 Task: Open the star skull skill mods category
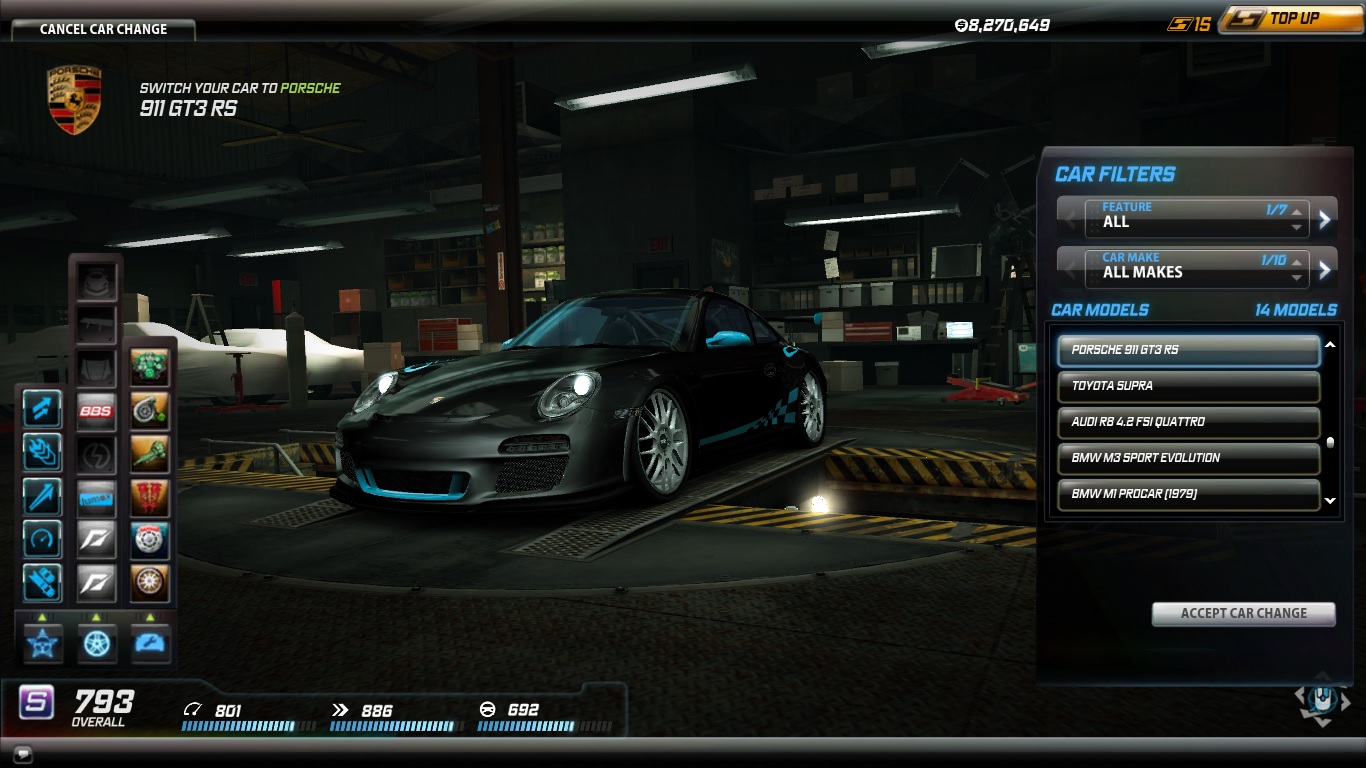pyautogui.click(x=43, y=643)
